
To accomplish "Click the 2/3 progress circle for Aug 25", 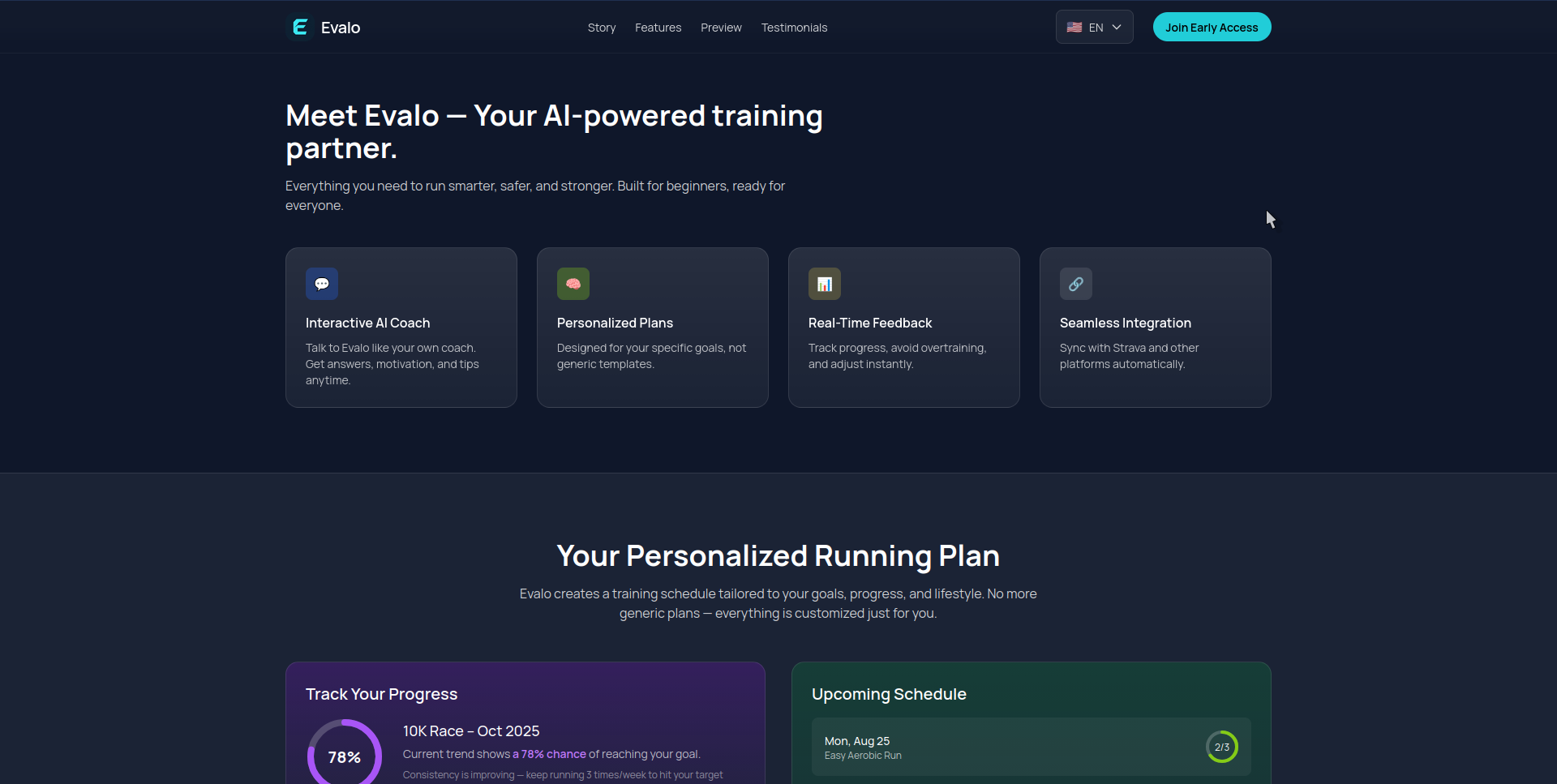I will tap(1222, 747).
